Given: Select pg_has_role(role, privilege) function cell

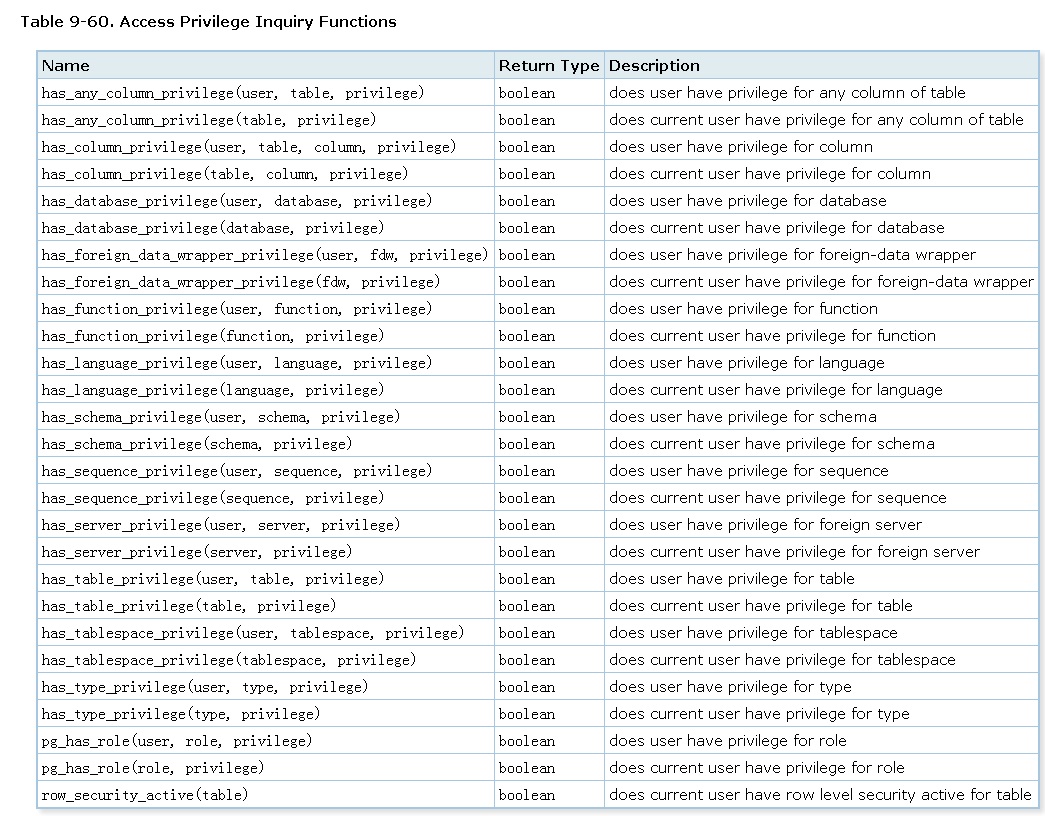Looking at the screenshot, I should pos(153,768).
